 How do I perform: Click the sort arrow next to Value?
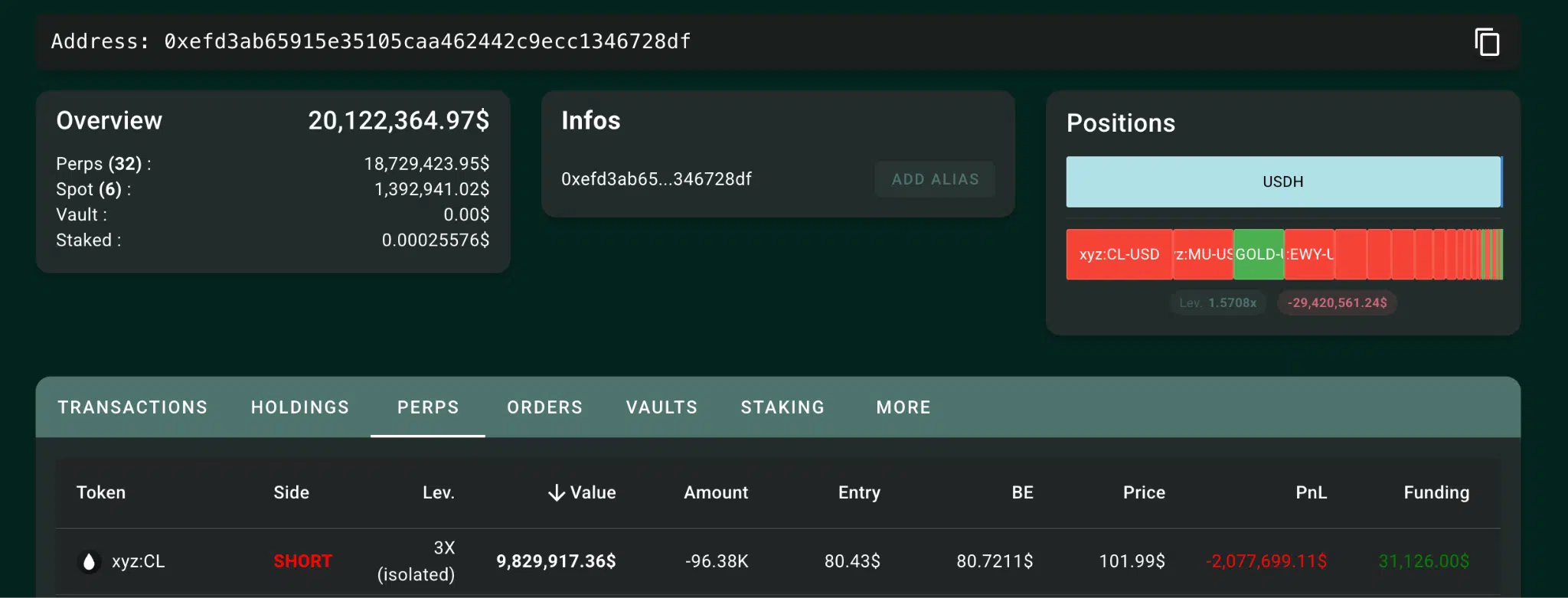557,493
